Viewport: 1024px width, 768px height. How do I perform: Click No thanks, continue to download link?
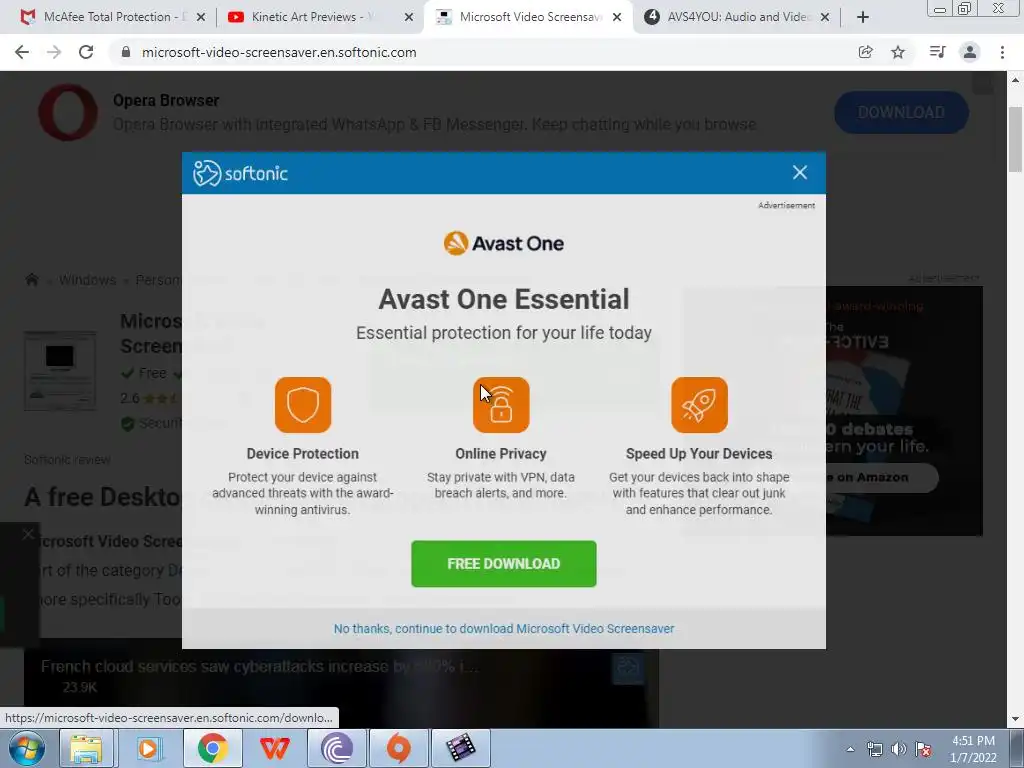click(x=504, y=629)
